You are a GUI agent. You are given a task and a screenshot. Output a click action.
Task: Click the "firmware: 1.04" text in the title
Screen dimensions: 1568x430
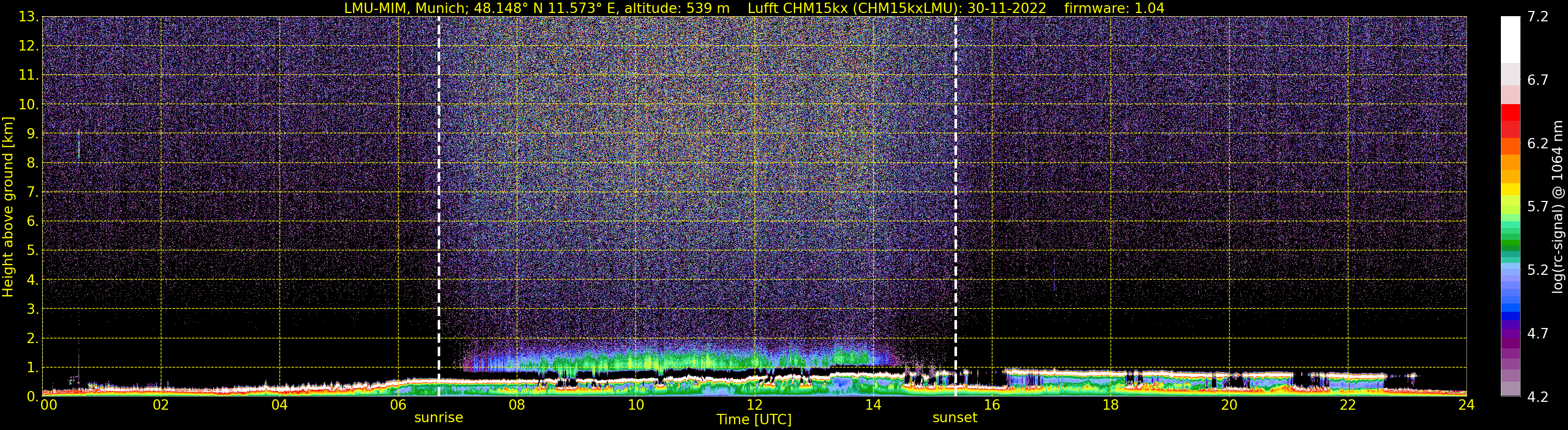click(x=1114, y=8)
